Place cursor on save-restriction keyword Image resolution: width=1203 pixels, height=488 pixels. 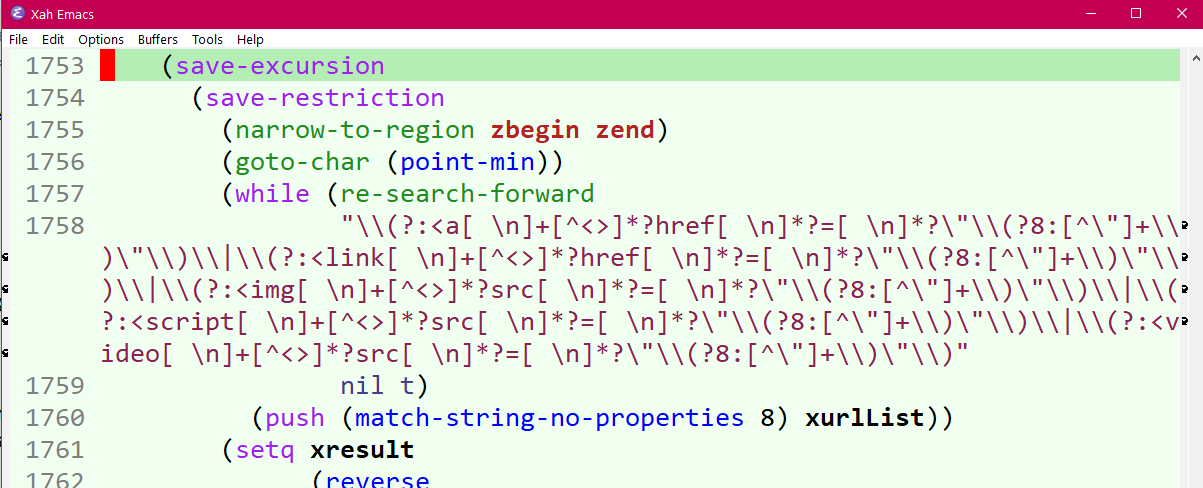coord(324,98)
